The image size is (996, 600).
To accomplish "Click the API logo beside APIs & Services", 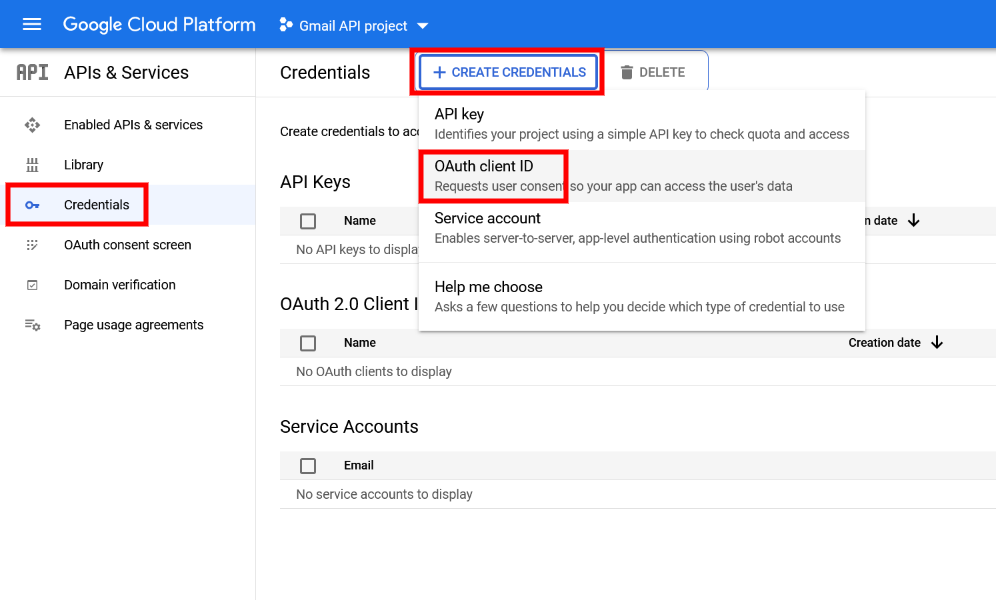I will pos(32,73).
